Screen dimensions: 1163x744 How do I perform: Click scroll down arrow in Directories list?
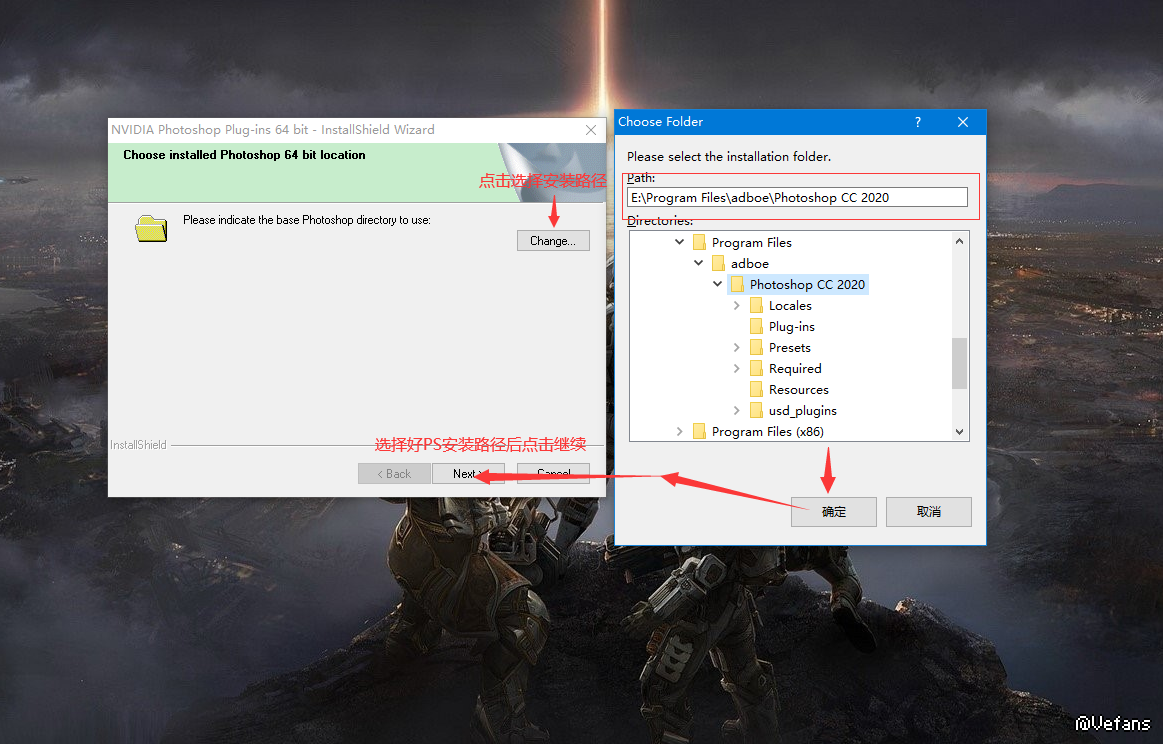click(960, 432)
